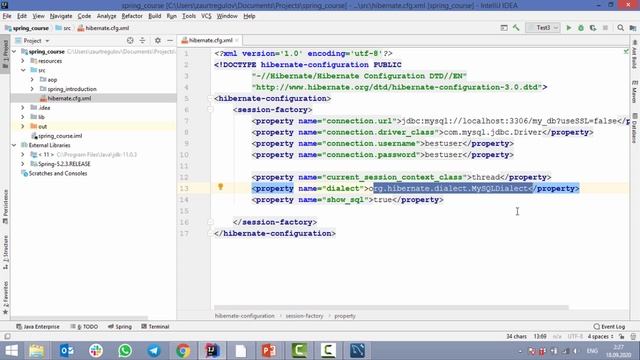Open Telegram from taskbar
This screenshot has width=640, height=360.
coord(154,351)
